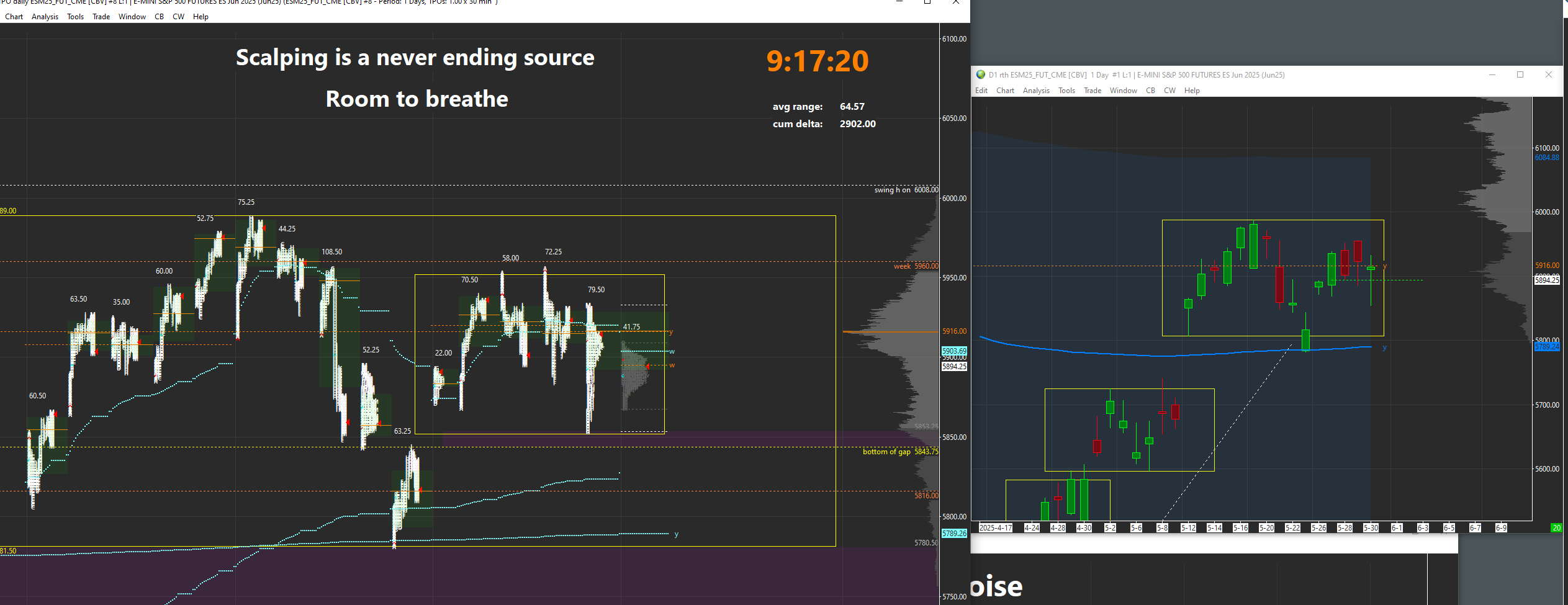Open the Chart menu in the left TPO window
The height and width of the screenshot is (605, 1568).
(x=14, y=17)
